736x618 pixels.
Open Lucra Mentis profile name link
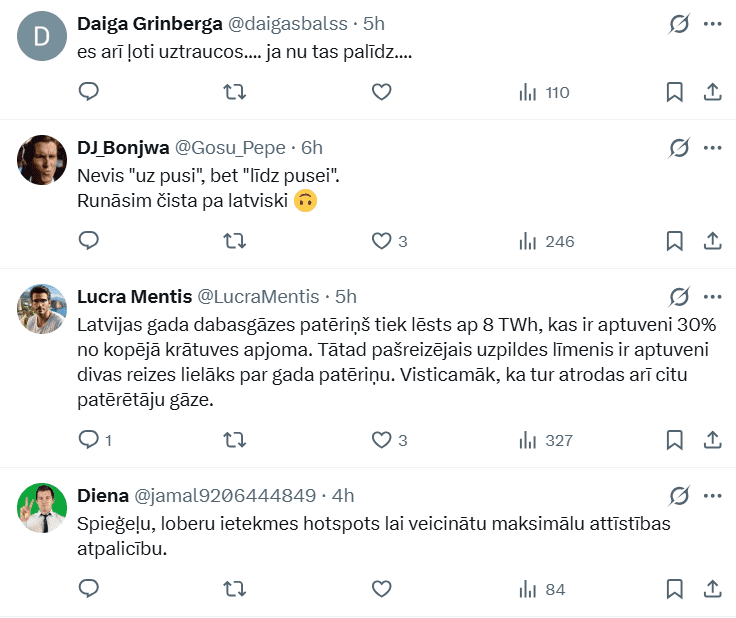point(133,297)
